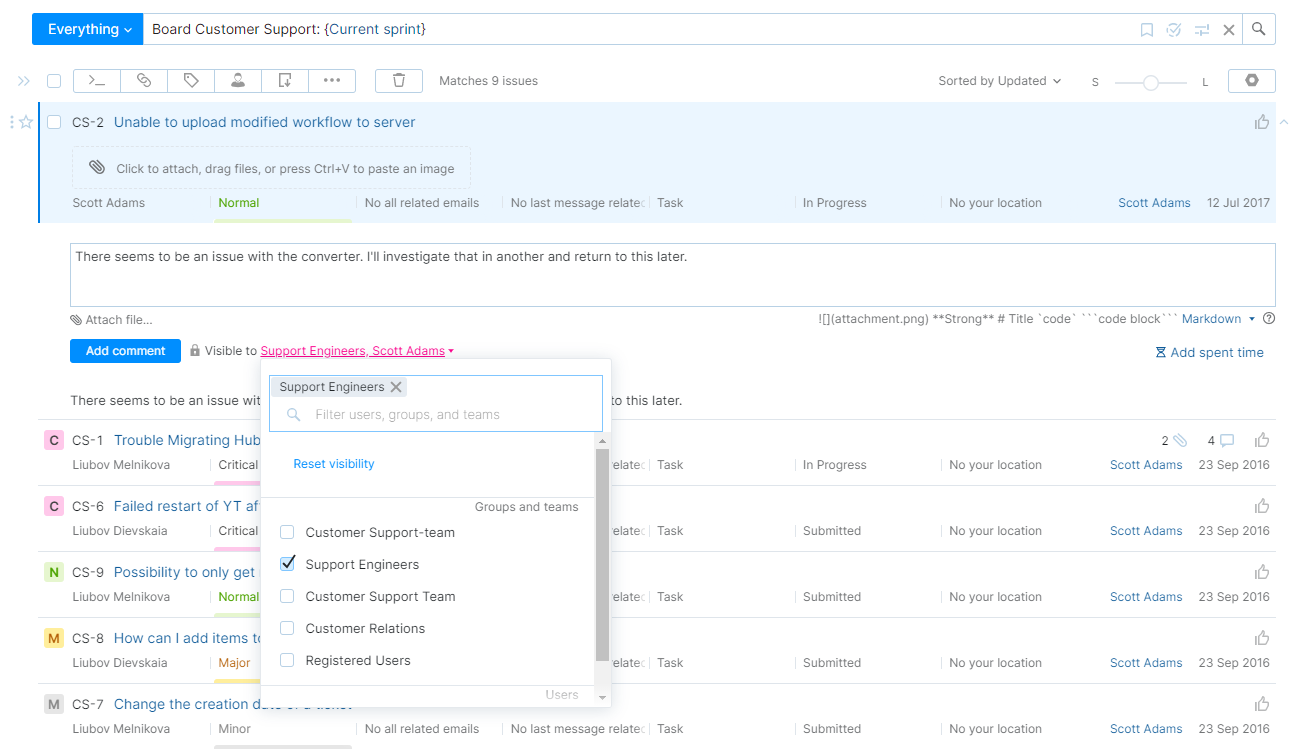This screenshot has height=749, width=1307.
Task: Click the paperclip icon on issue CS-1
Action: [1181, 440]
